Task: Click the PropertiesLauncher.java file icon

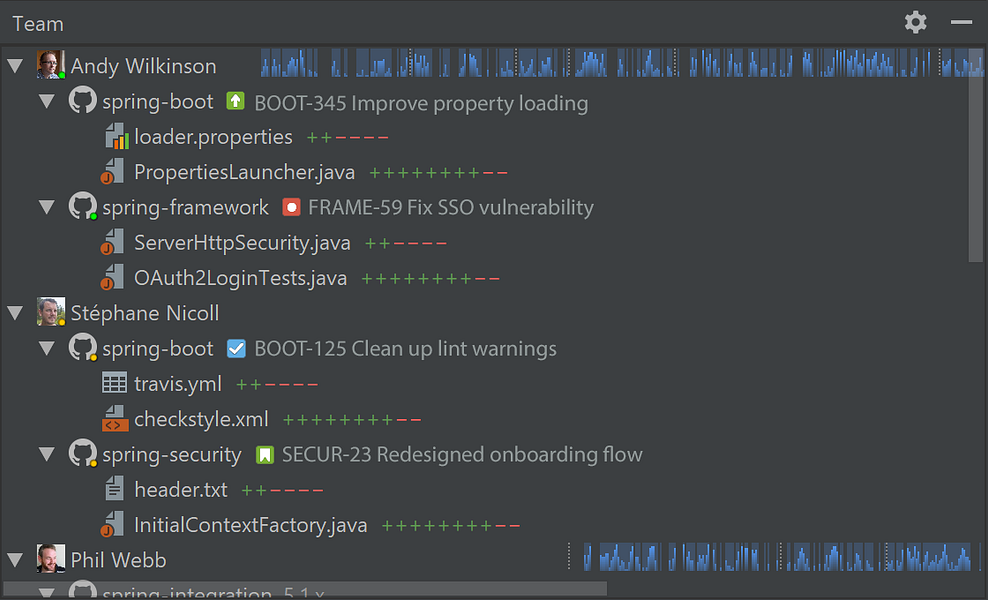Action: coord(113,171)
